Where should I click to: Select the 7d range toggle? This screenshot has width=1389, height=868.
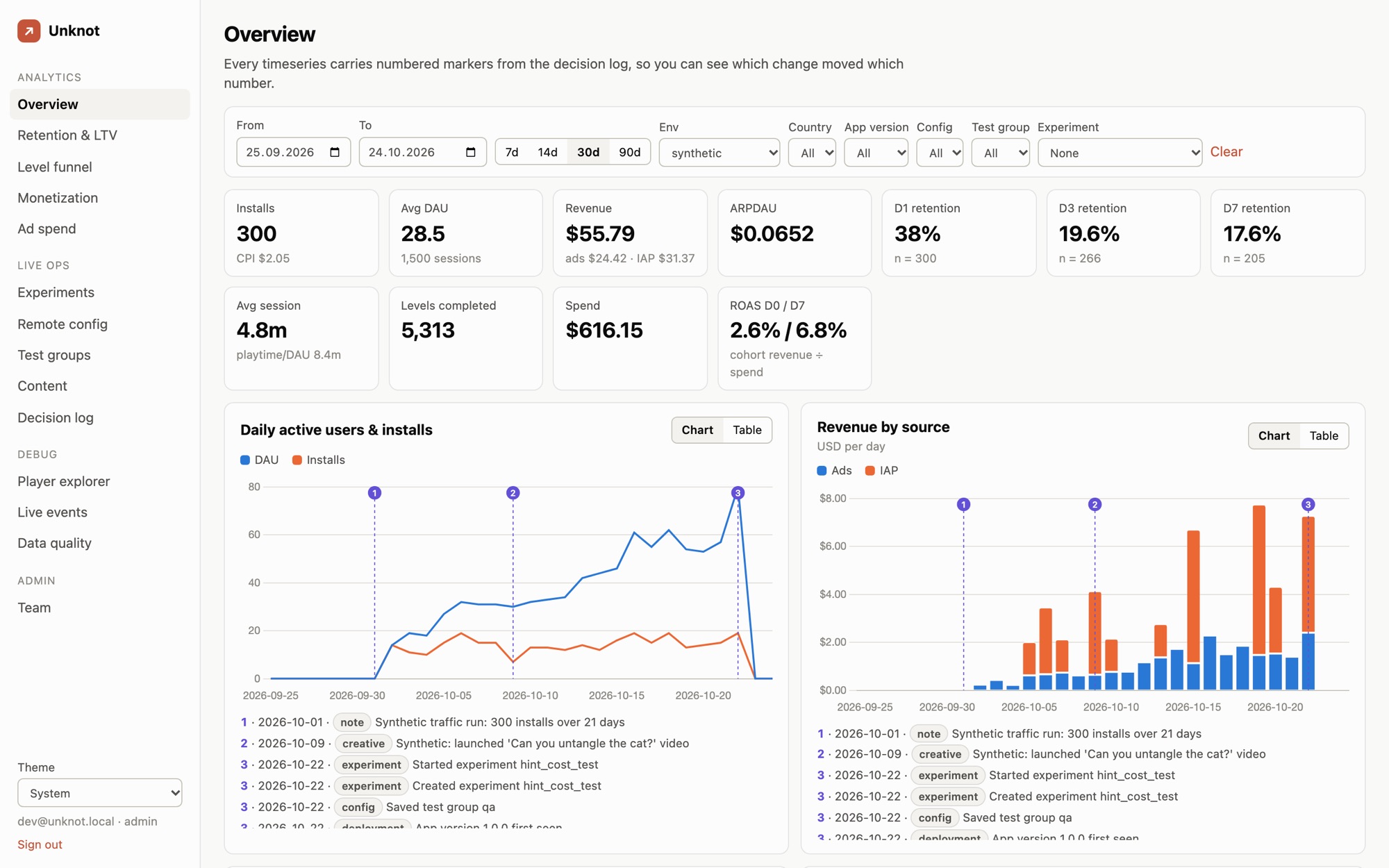click(x=512, y=152)
